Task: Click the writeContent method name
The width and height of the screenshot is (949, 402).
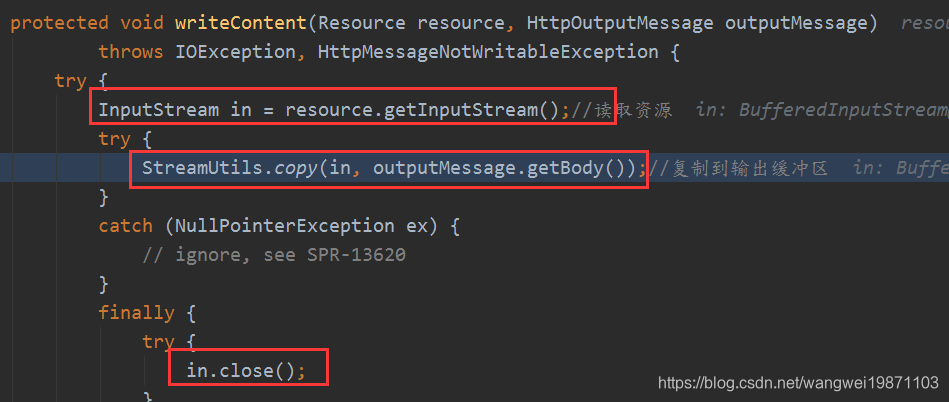Action: 241,23
